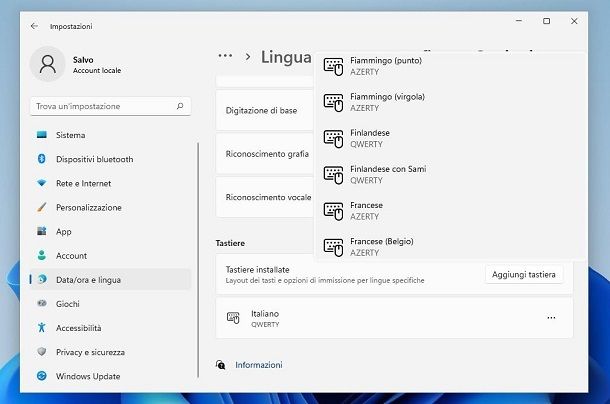Click the Data/ora e lingua globe icon
This screenshot has width=610, height=404.
point(42,279)
